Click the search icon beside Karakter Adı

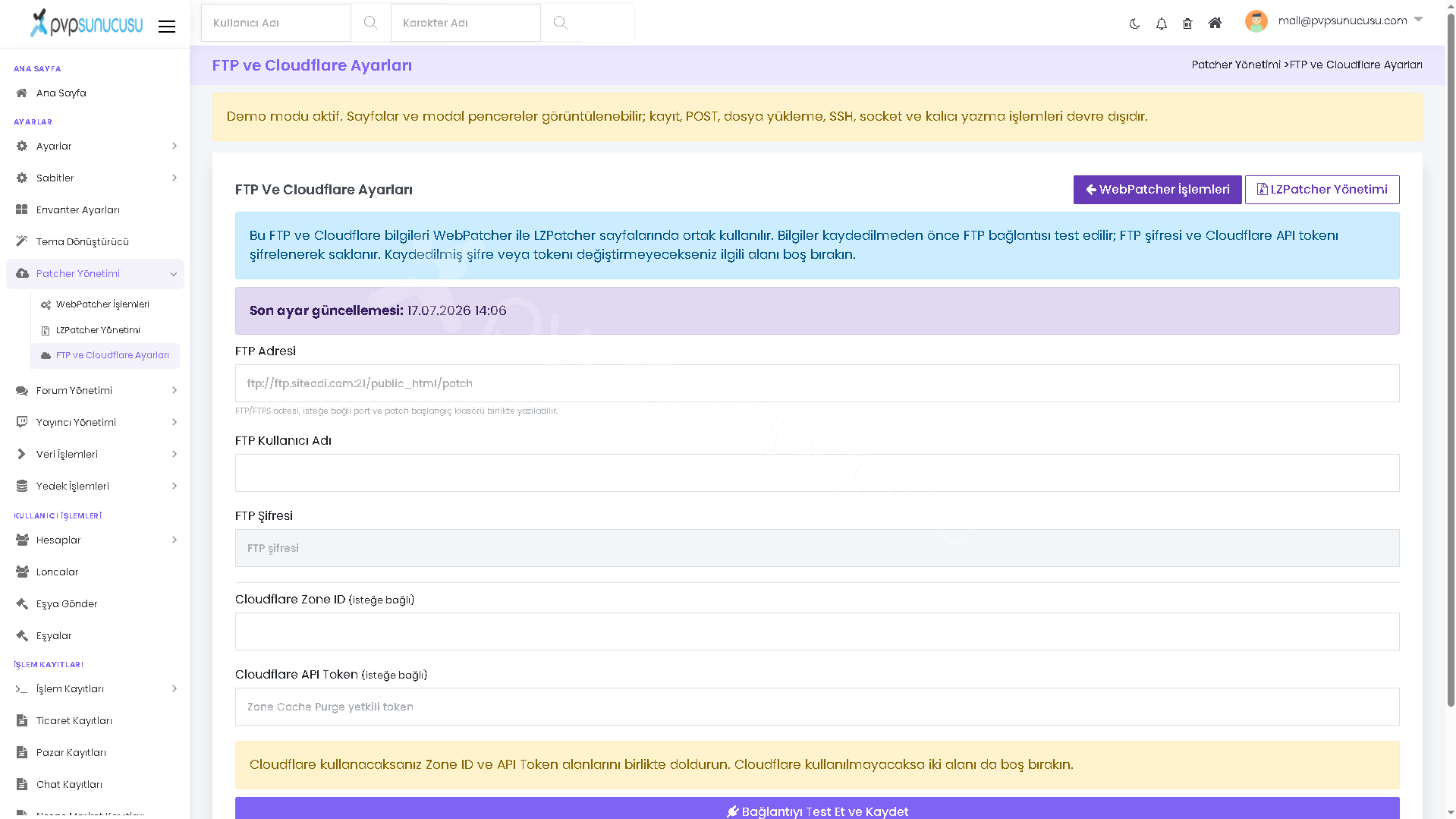point(560,23)
